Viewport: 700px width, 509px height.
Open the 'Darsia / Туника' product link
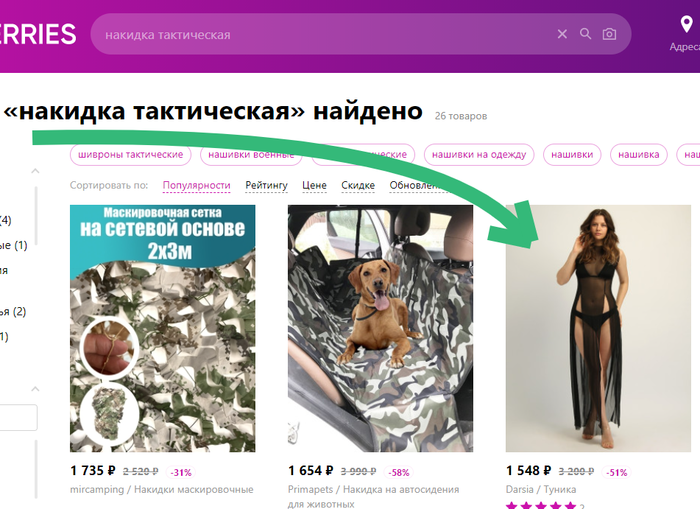point(541,489)
